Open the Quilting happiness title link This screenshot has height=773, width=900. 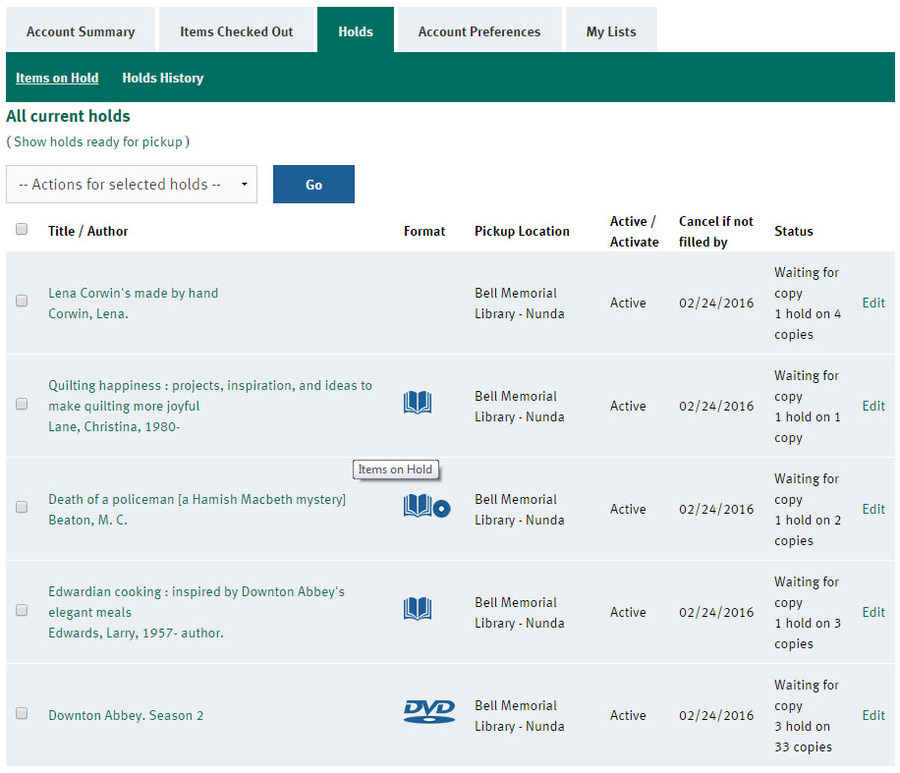[210, 395]
